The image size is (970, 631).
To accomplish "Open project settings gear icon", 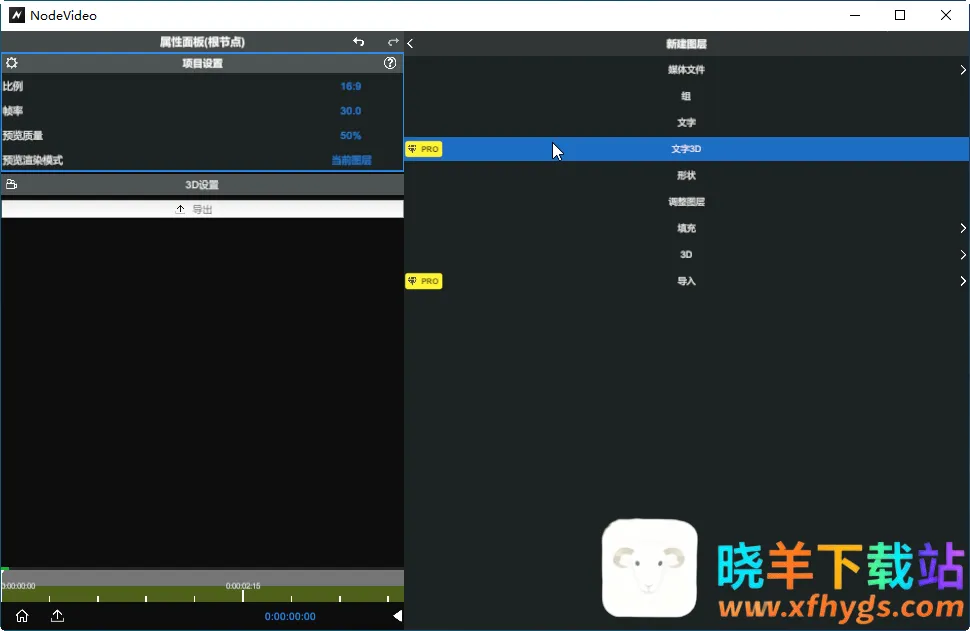I will [12, 63].
